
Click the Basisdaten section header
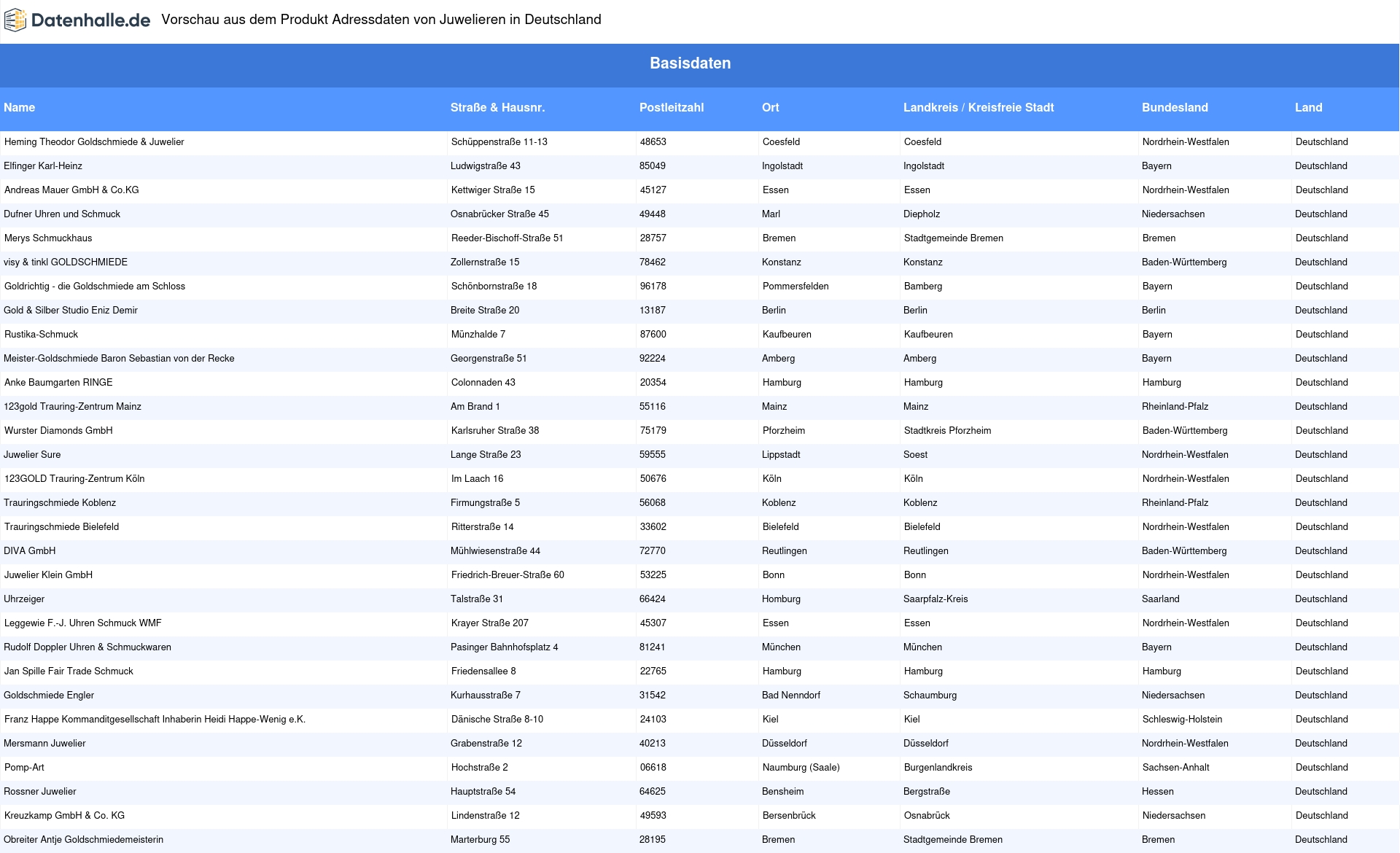tap(690, 63)
